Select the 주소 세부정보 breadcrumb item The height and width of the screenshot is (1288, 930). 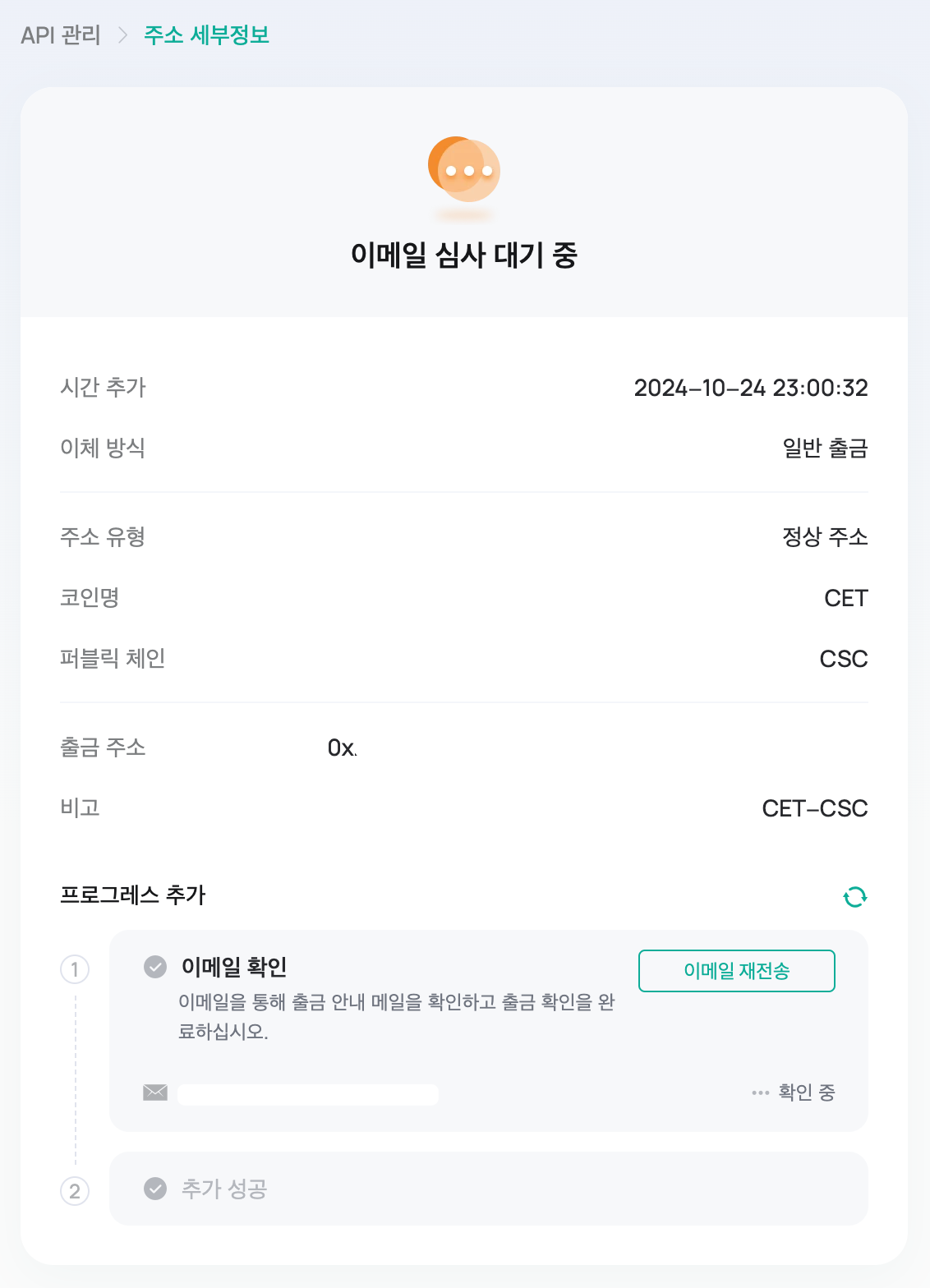[x=207, y=35]
